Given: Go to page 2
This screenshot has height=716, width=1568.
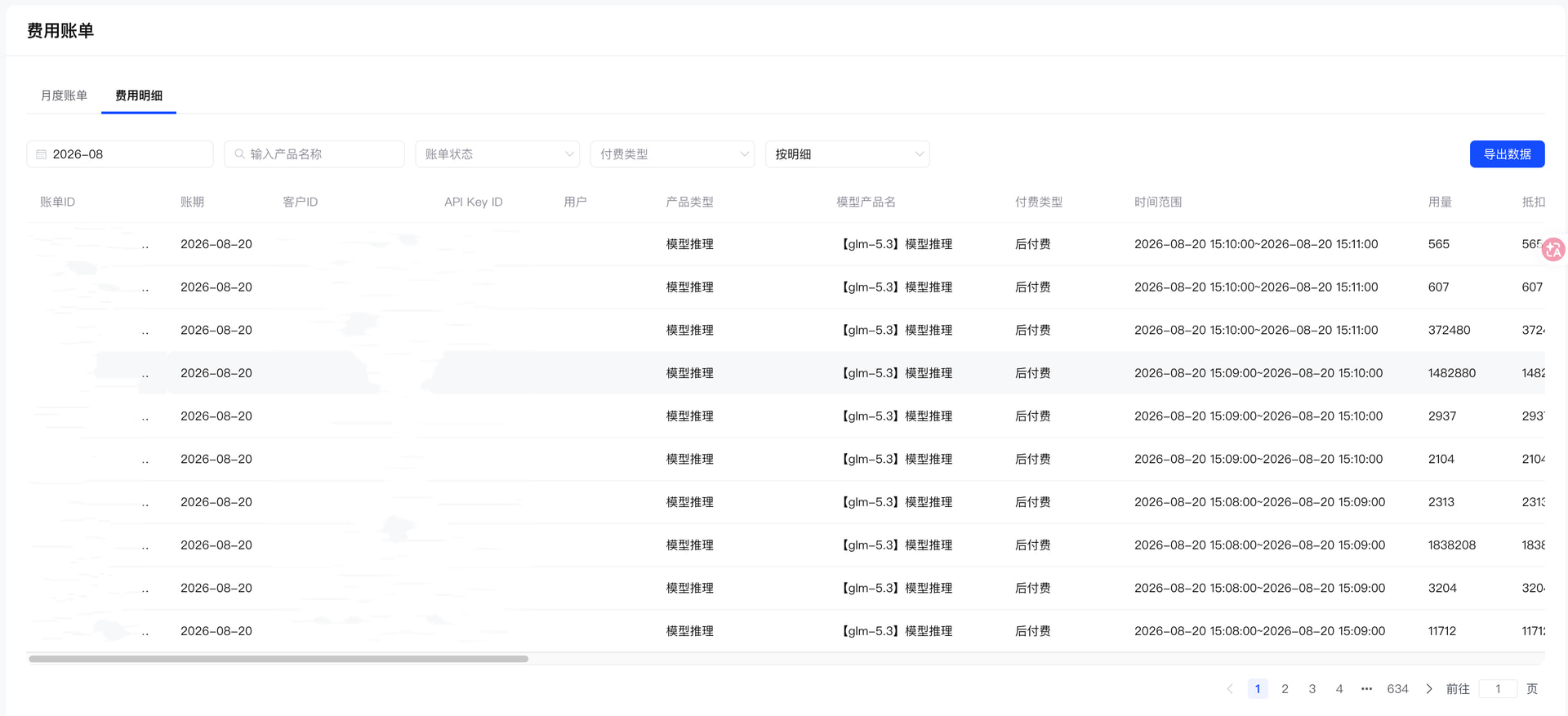Looking at the screenshot, I should (x=1285, y=689).
